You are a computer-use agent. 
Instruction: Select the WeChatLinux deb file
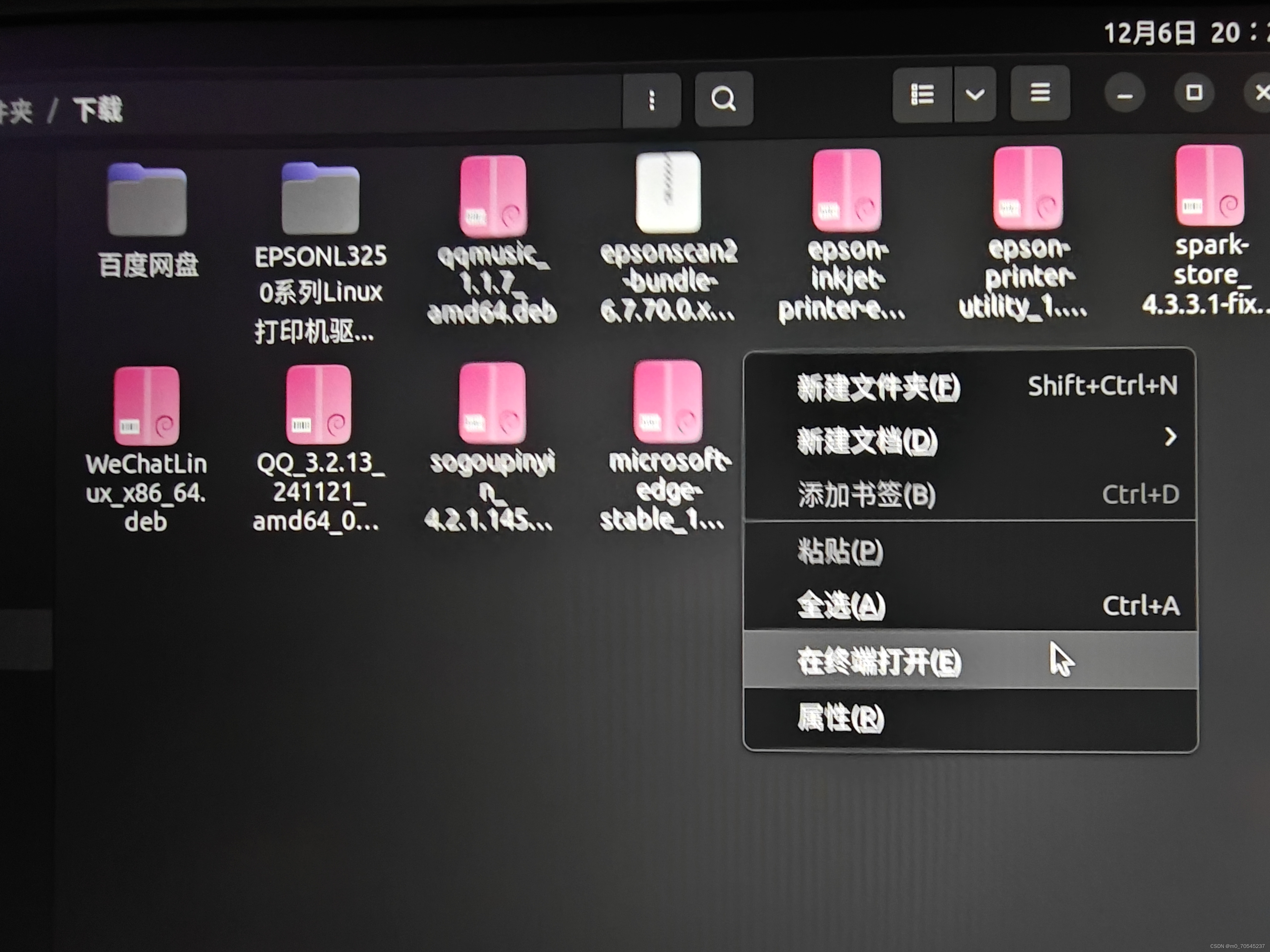[x=146, y=406]
